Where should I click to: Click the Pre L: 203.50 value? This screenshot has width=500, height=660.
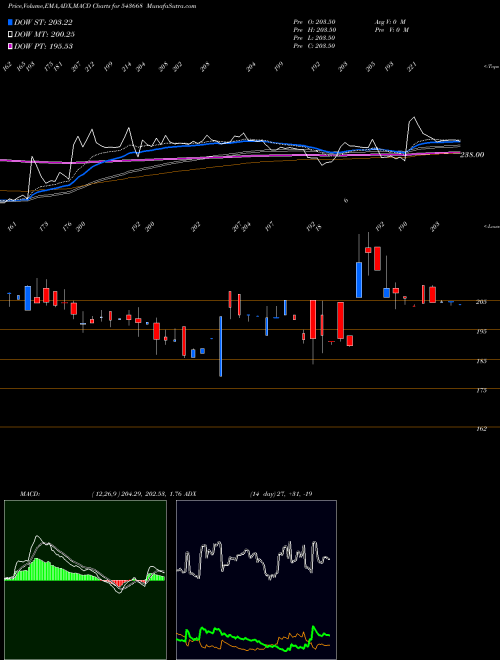314,38
